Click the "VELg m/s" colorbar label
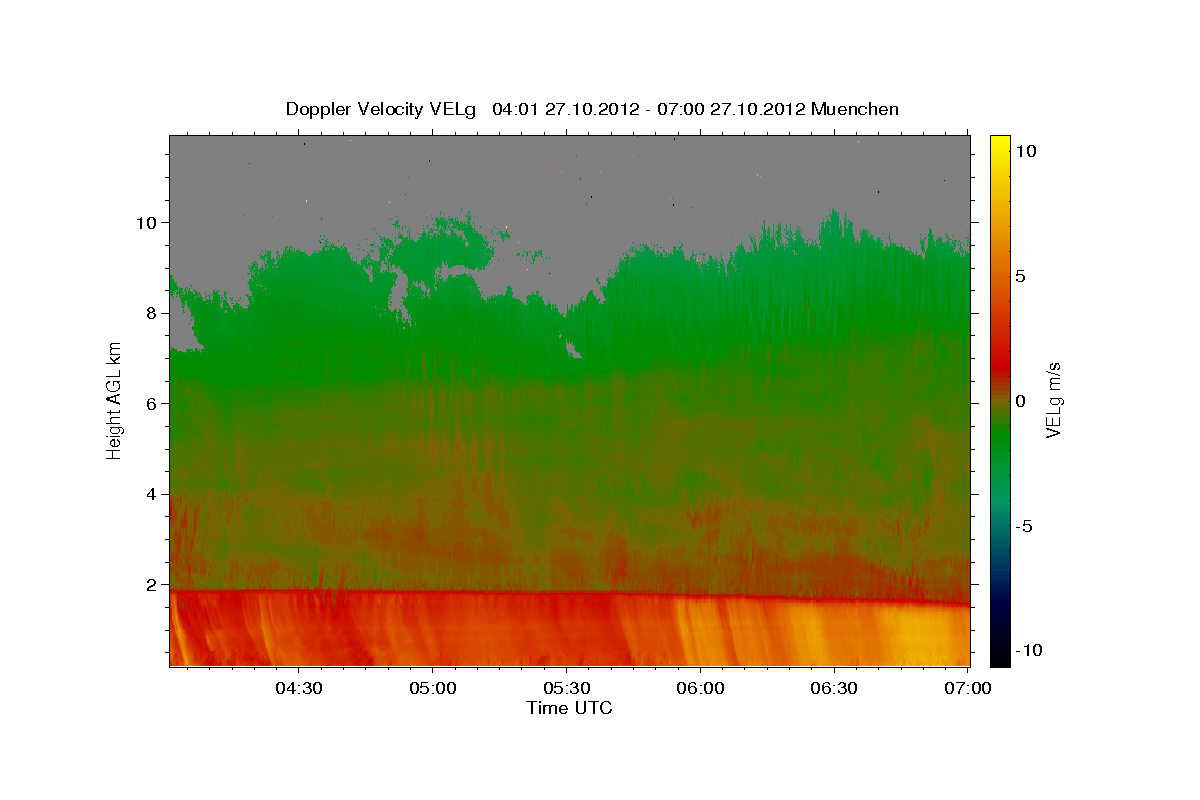The height and width of the screenshot is (800, 1200). click(x=1053, y=400)
